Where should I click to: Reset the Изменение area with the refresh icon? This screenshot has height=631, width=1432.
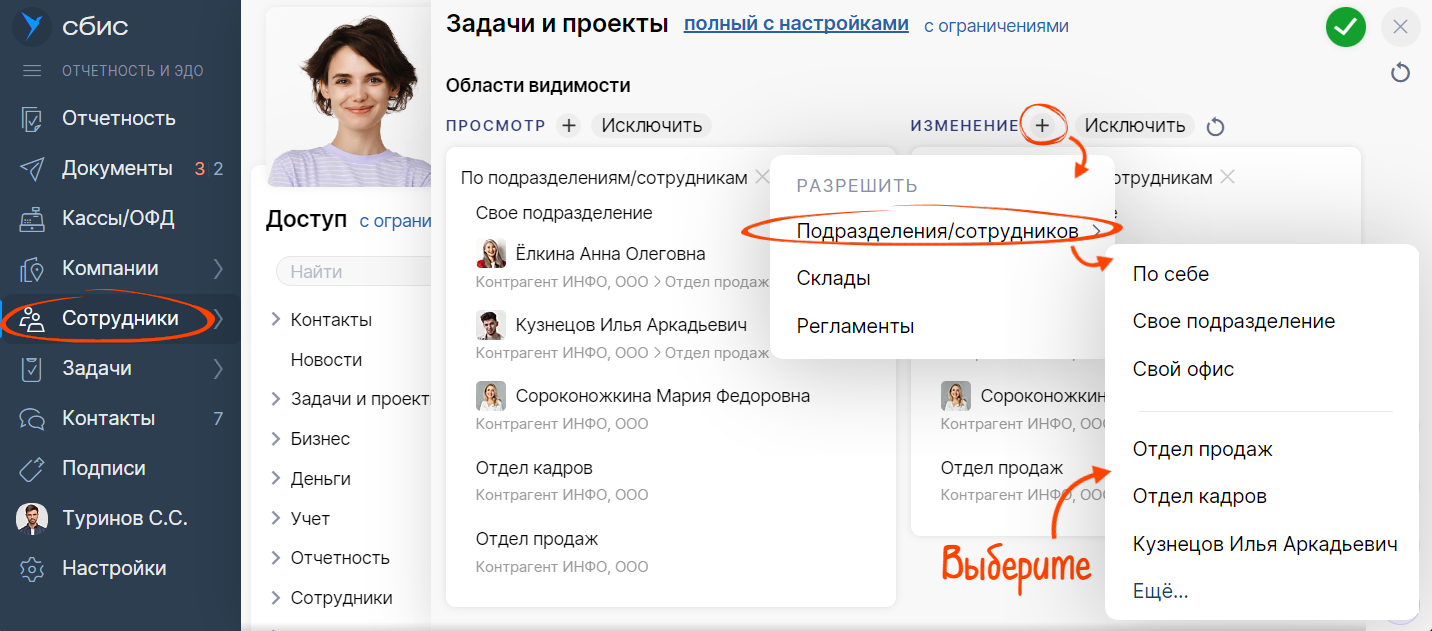coord(1215,127)
